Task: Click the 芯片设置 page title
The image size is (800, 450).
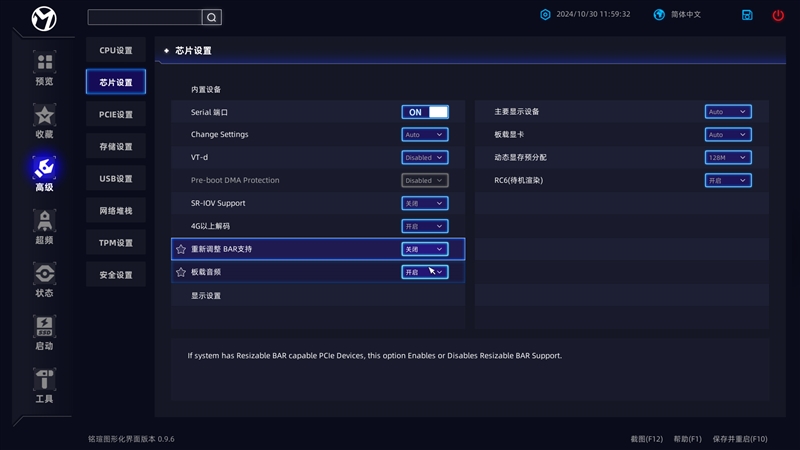Action: point(193,51)
